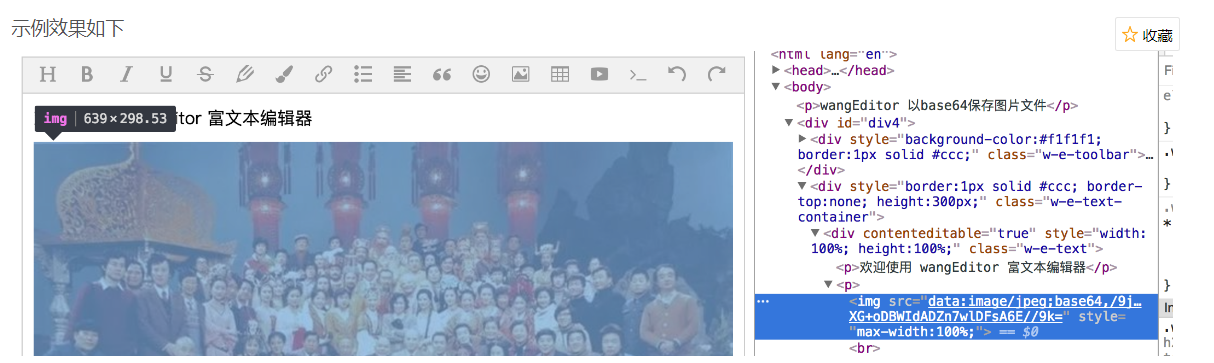Insert a code block
Viewport: 1214px width, 363px height.
pos(638,74)
